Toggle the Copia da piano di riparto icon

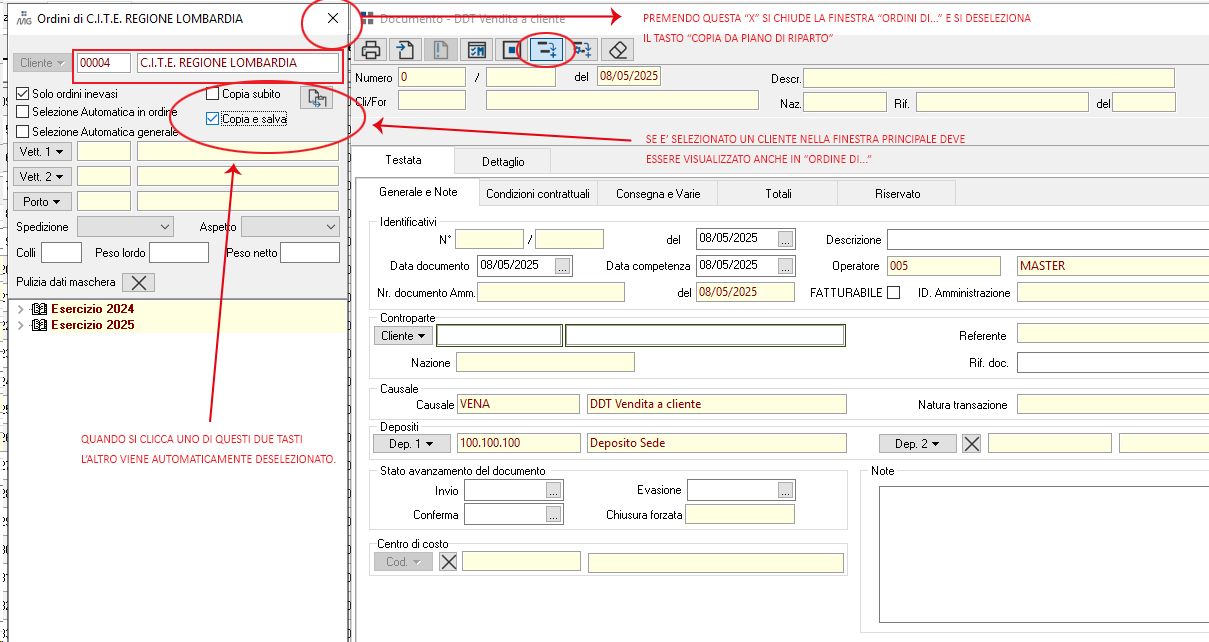[547, 49]
